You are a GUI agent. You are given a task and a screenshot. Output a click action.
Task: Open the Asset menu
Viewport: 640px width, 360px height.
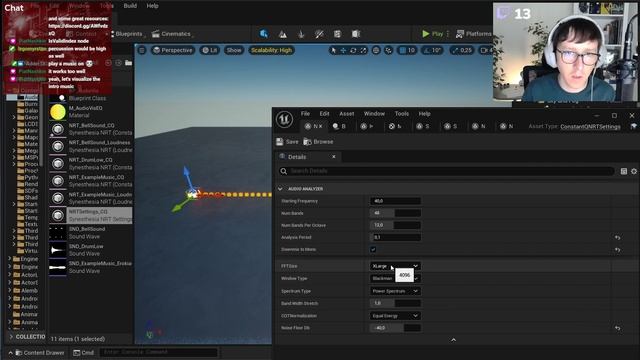coord(347,113)
